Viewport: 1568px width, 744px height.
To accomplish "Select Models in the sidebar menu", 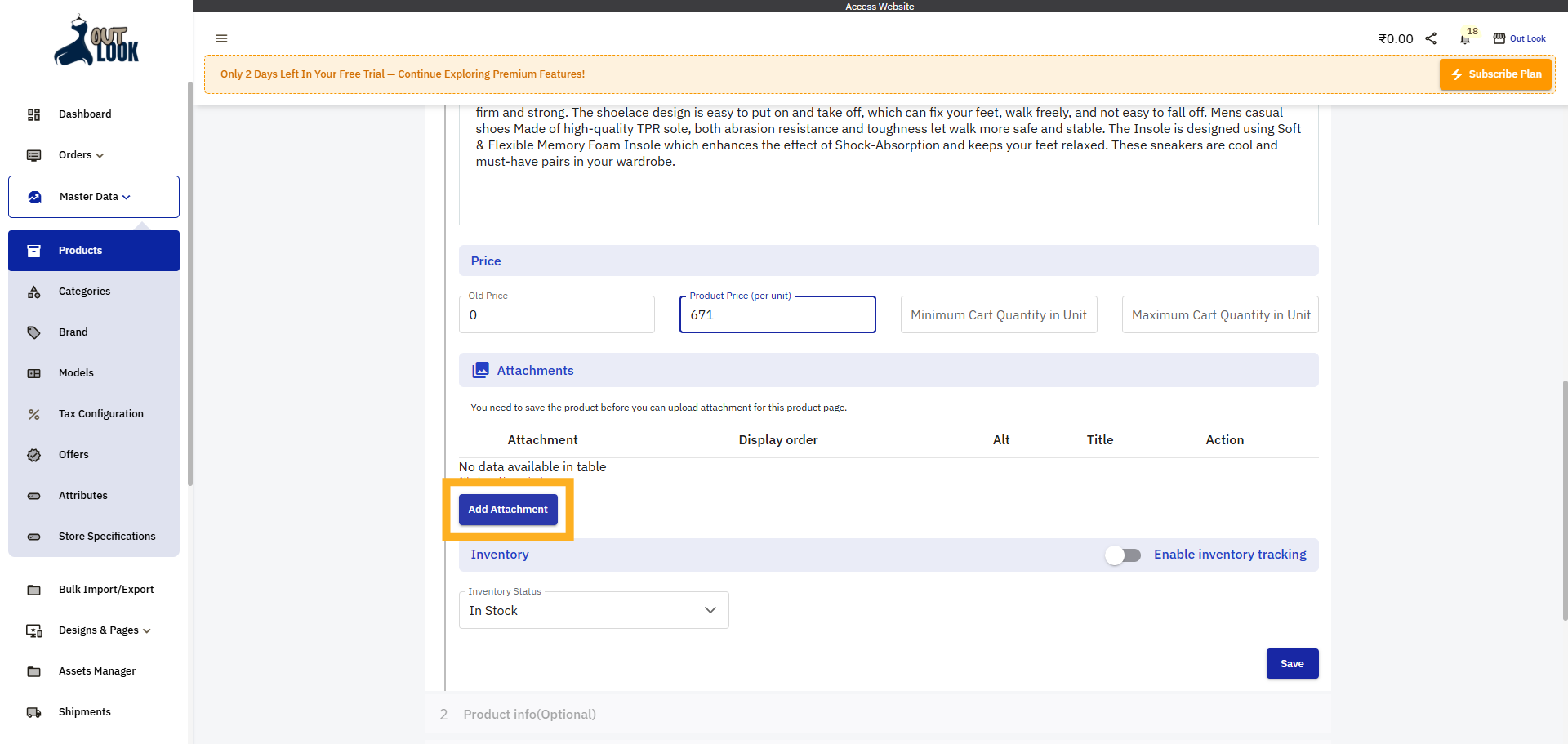I will 76,373.
